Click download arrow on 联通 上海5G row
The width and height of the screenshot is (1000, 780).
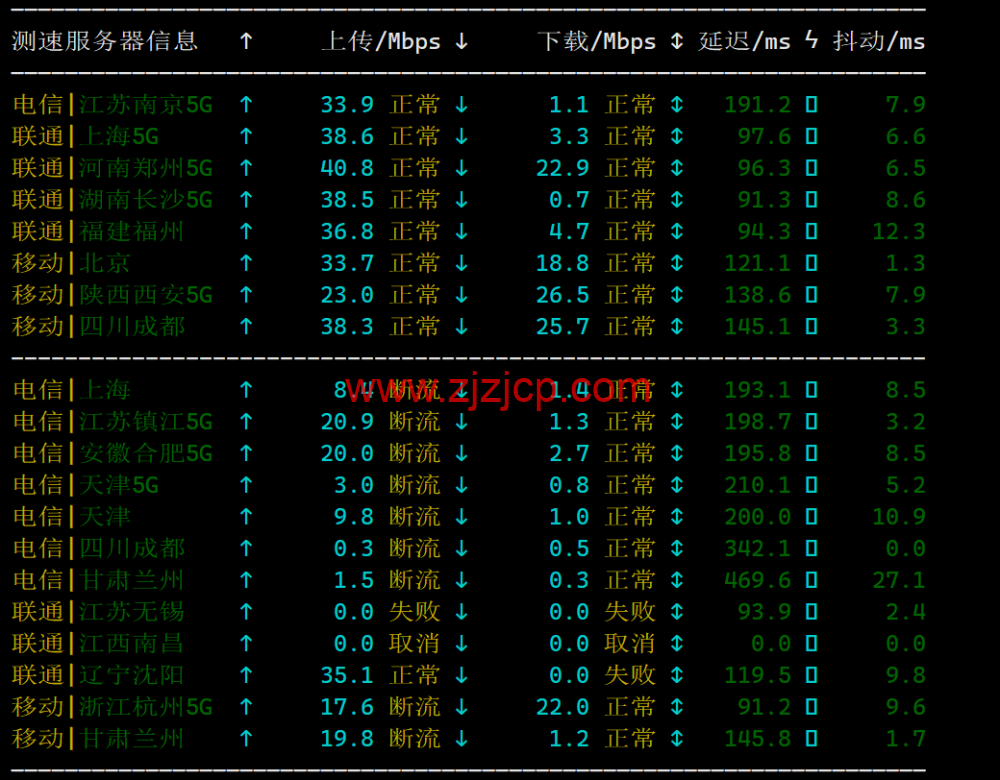click(x=462, y=136)
